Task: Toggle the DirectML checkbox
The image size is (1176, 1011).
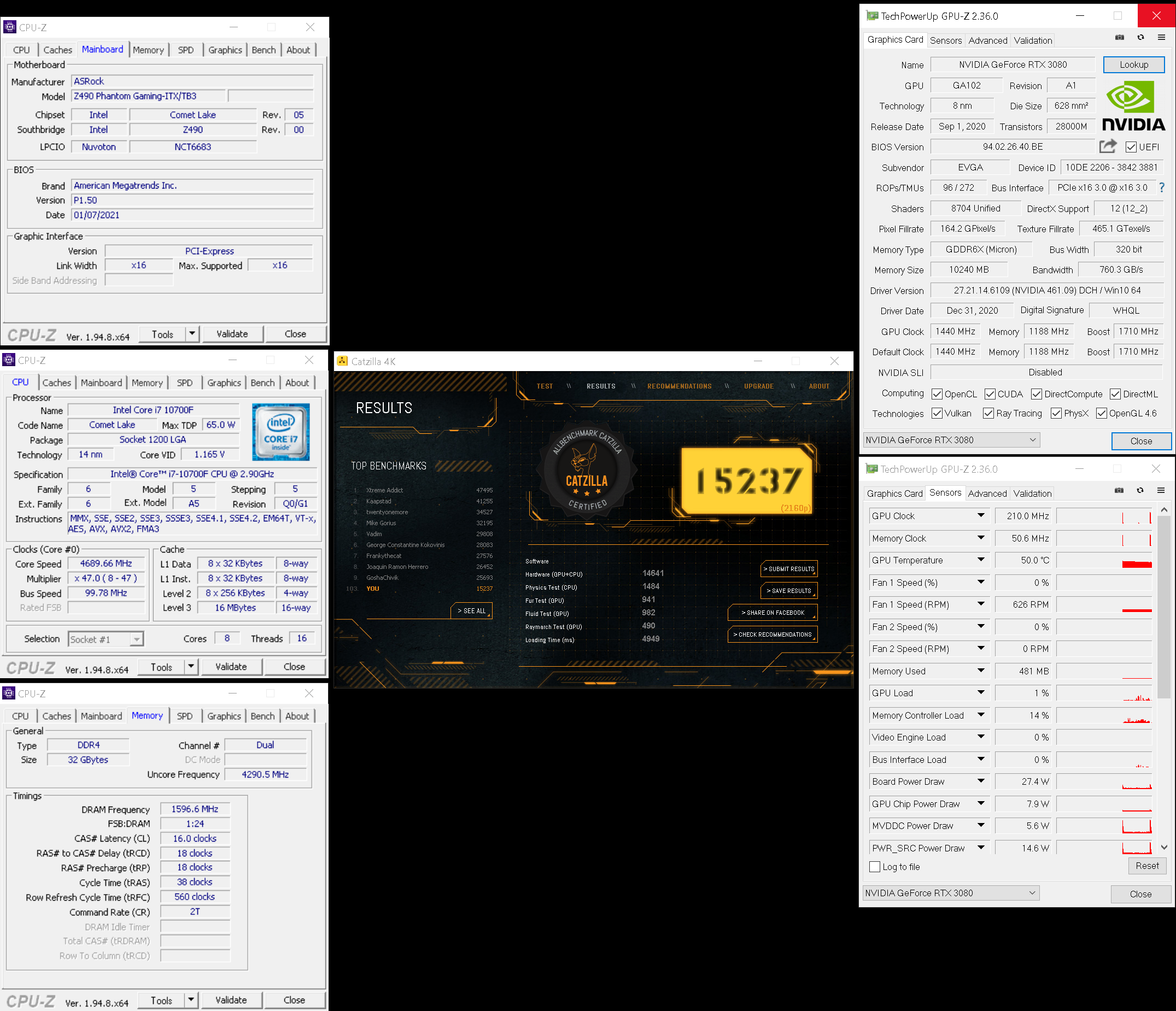Action: [x=1115, y=393]
